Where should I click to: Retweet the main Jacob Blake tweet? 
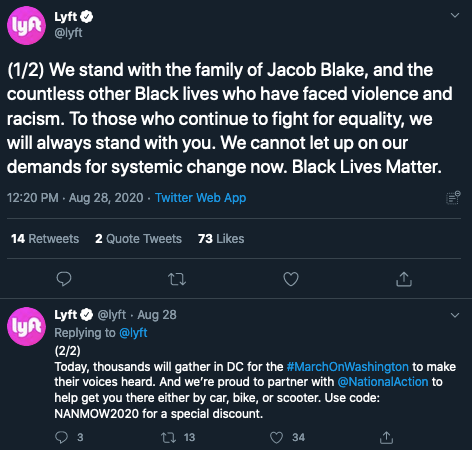click(177, 279)
